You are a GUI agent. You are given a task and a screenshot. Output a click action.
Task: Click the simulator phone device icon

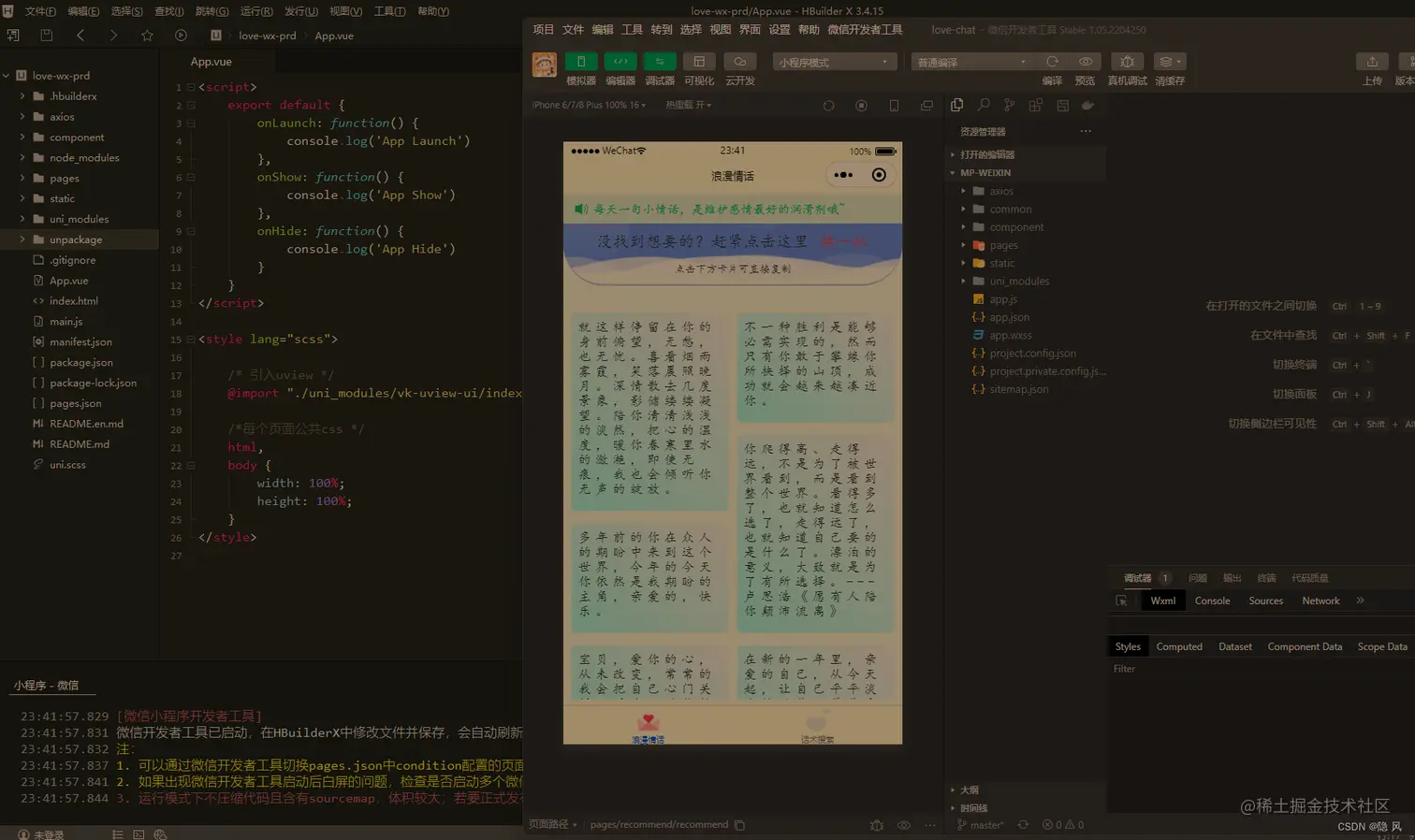click(x=894, y=106)
